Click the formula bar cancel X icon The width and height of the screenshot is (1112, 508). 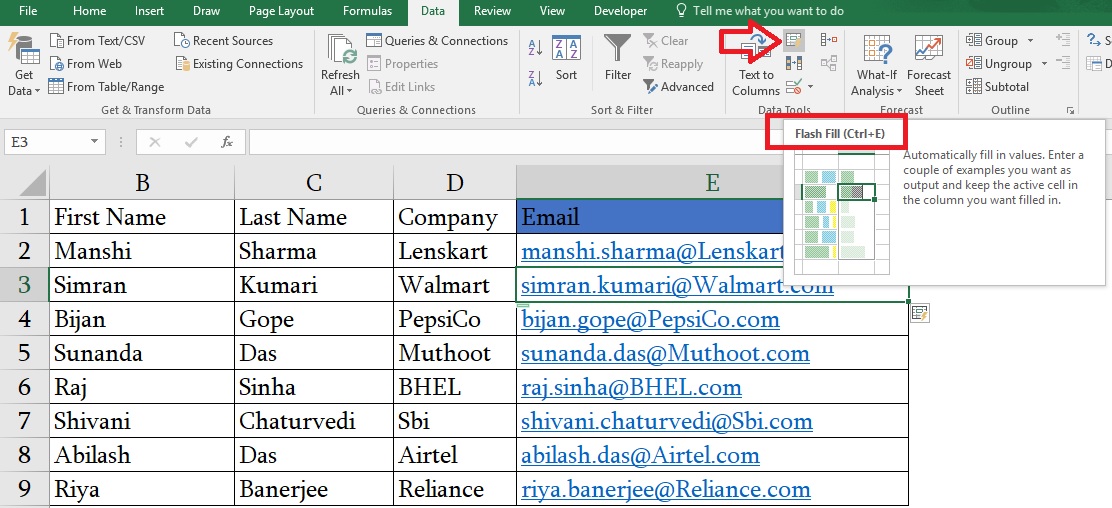click(154, 142)
